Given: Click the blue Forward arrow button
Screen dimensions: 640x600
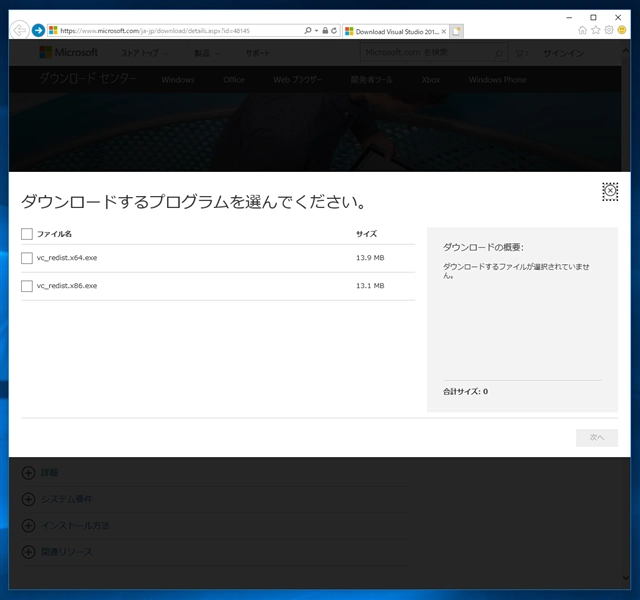Looking at the screenshot, I should 38,30.
